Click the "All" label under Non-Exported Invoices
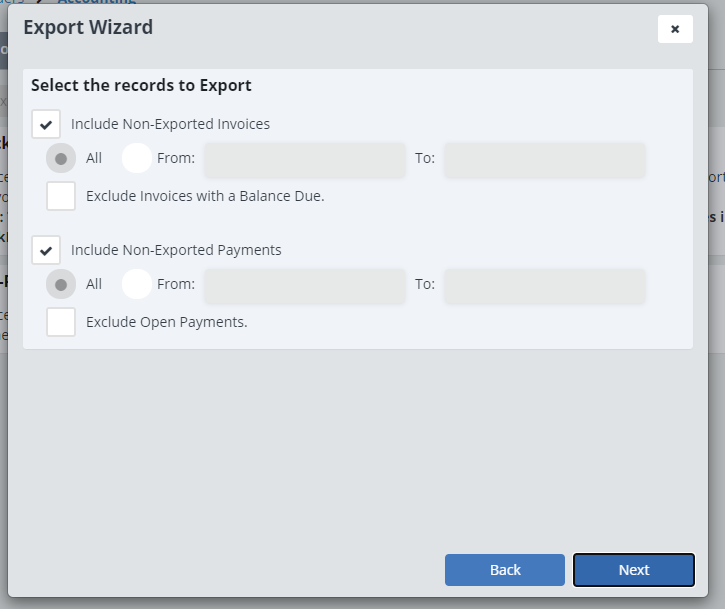Image resolution: width=725 pixels, height=609 pixels. coord(94,159)
